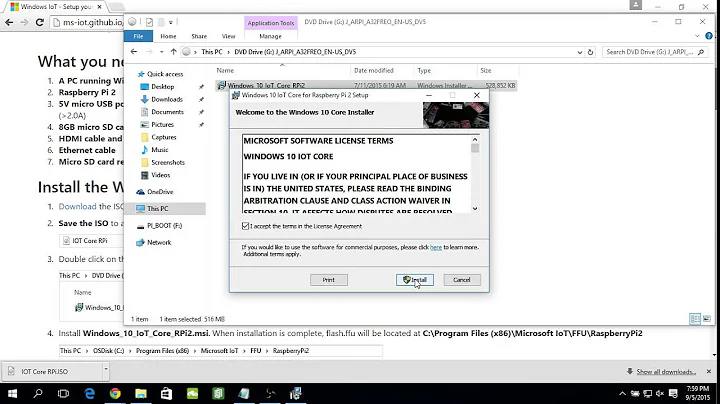Switch Explorer to large icons view
720x404 pixels.
pos(707,319)
